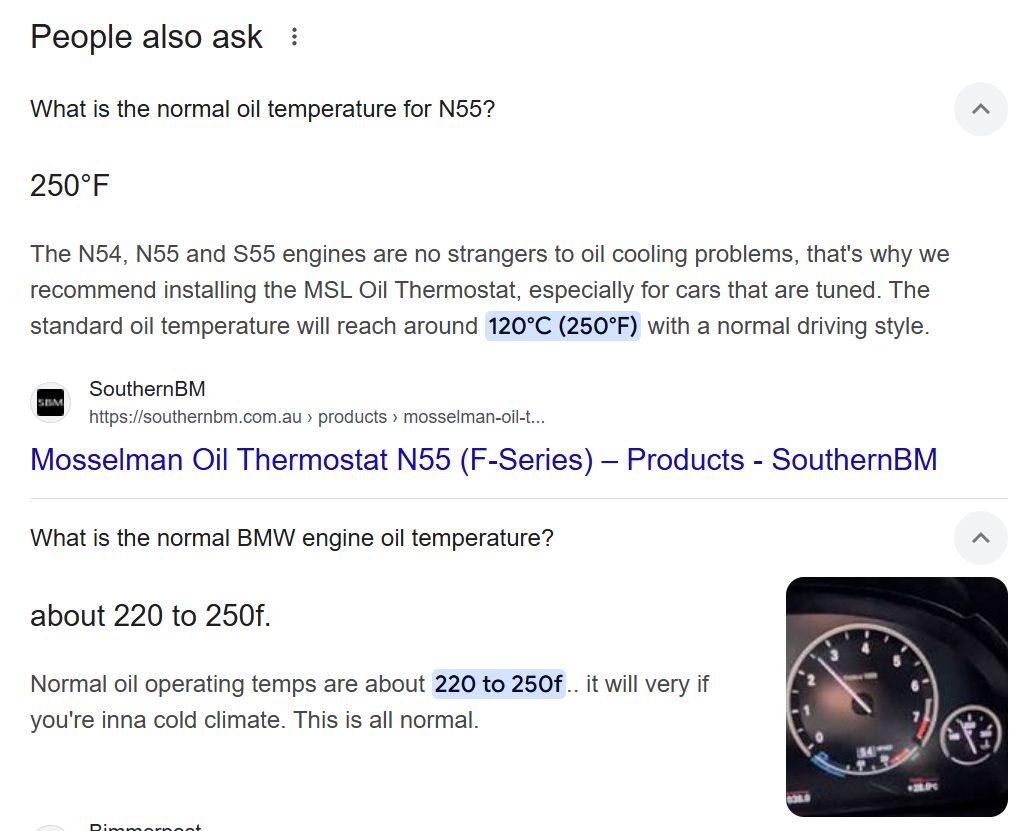The image size is (1034, 831).
Task: Open the three-dot menu beside People also ask
Action: pos(294,37)
